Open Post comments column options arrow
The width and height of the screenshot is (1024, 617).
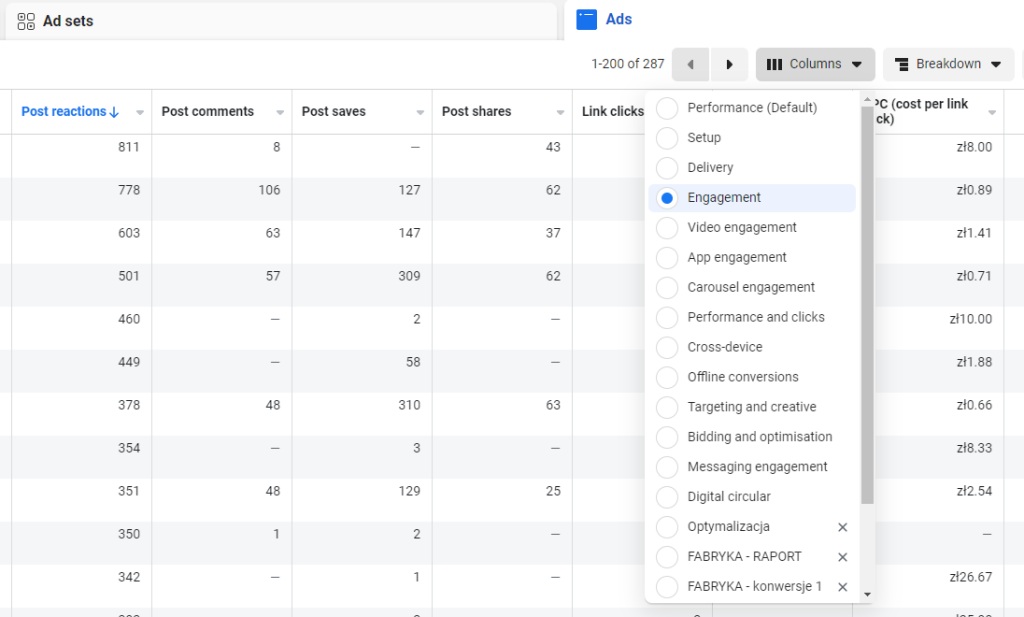(x=280, y=112)
